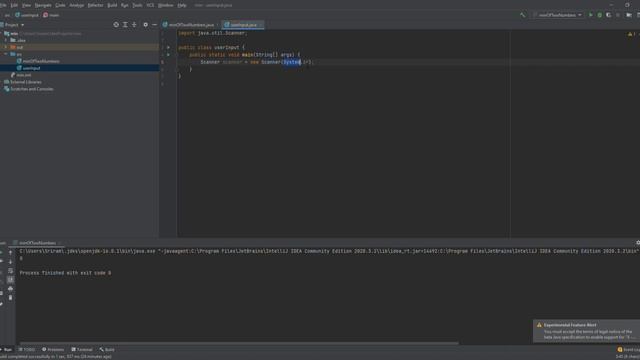Click the Print icon in Run console
The height and width of the screenshot is (360, 640).
pos(11,289)
